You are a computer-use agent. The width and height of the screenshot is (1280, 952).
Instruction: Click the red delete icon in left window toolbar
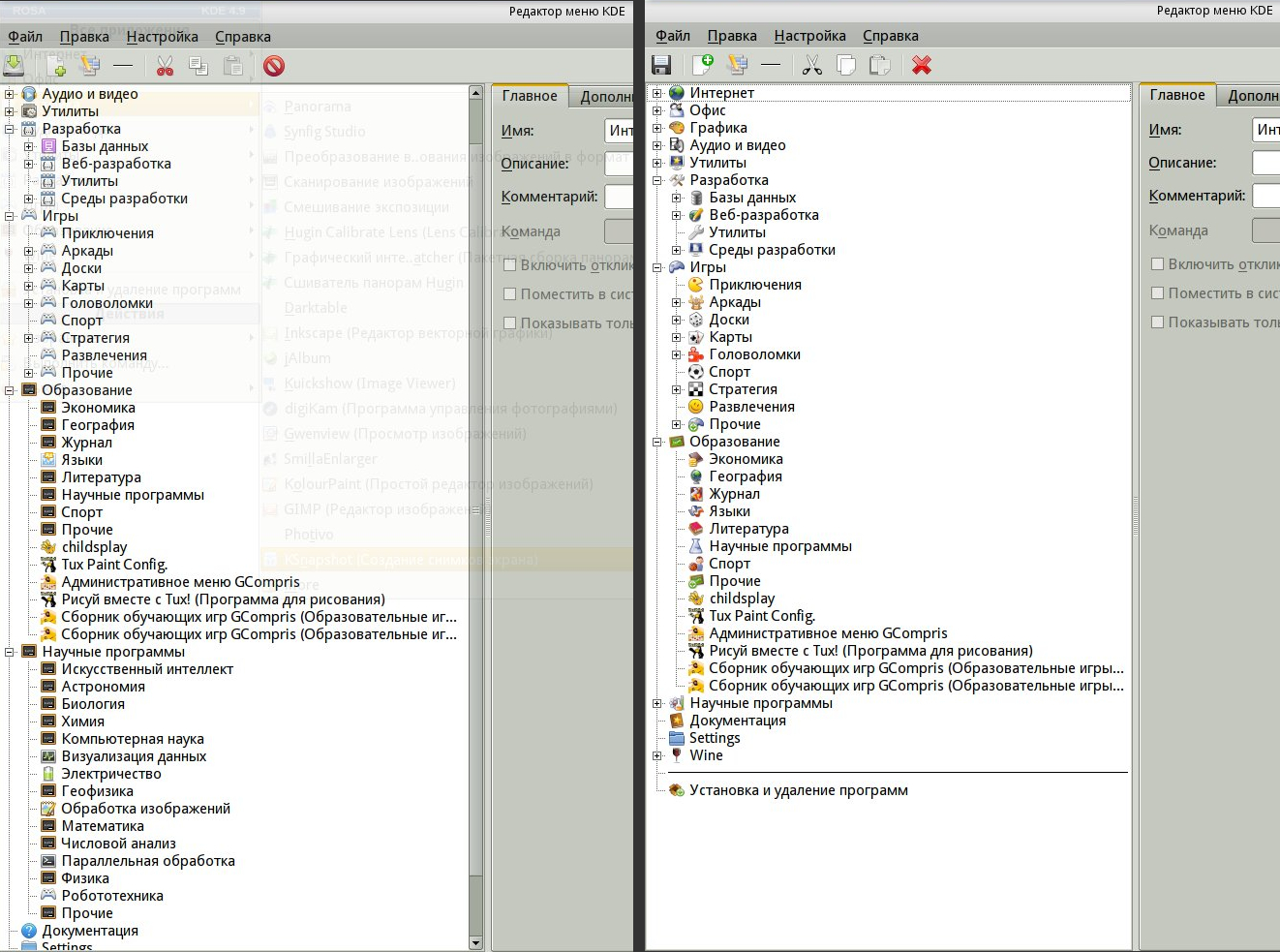click(274, 65)
